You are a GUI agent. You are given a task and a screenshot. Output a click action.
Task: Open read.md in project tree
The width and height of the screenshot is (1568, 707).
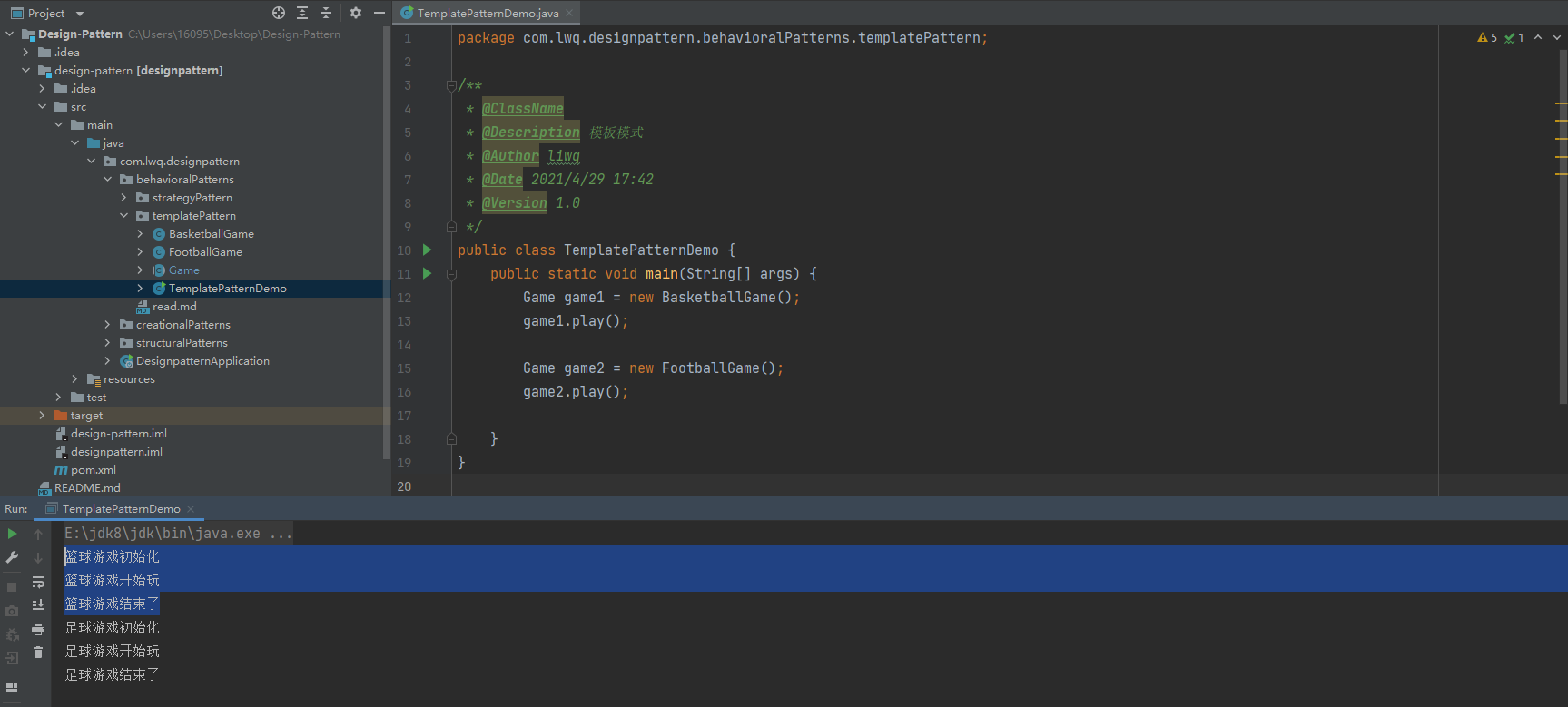pyautogui.click(x=174, y=306)
